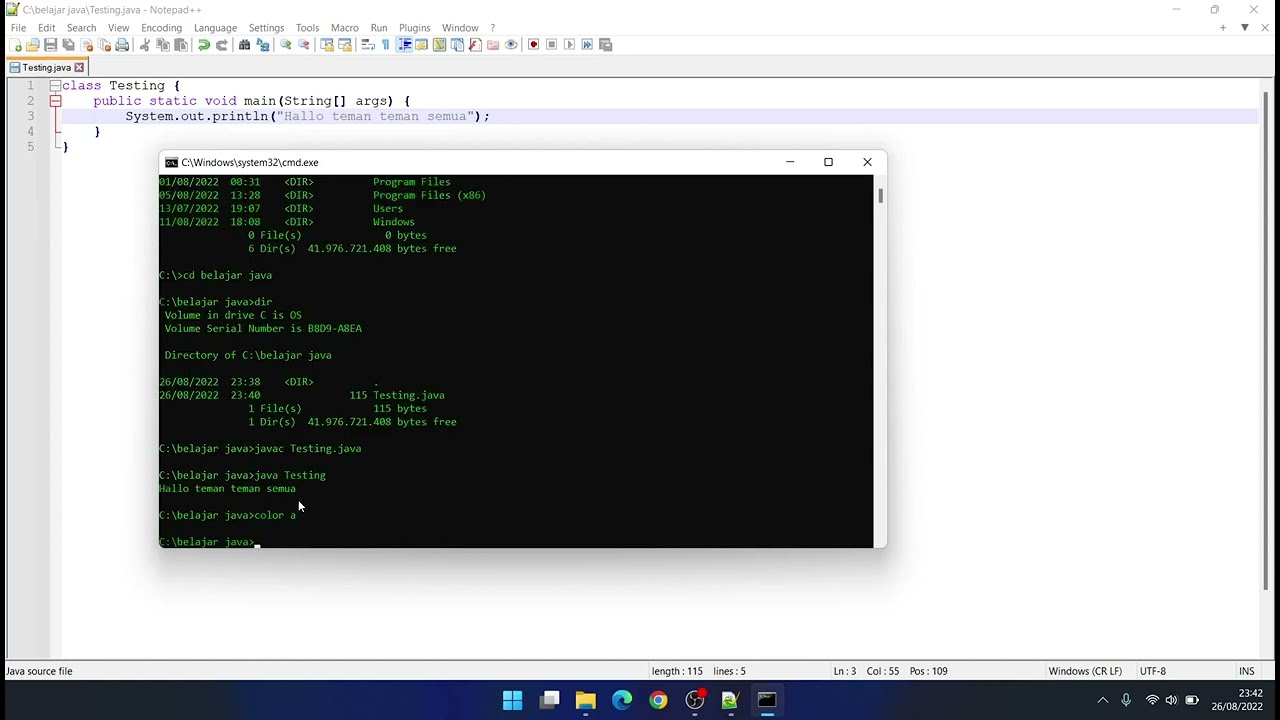This screenshot has width=1280, height=720.
Task: Open the Run menu
Action: click(x=378, y=27)
